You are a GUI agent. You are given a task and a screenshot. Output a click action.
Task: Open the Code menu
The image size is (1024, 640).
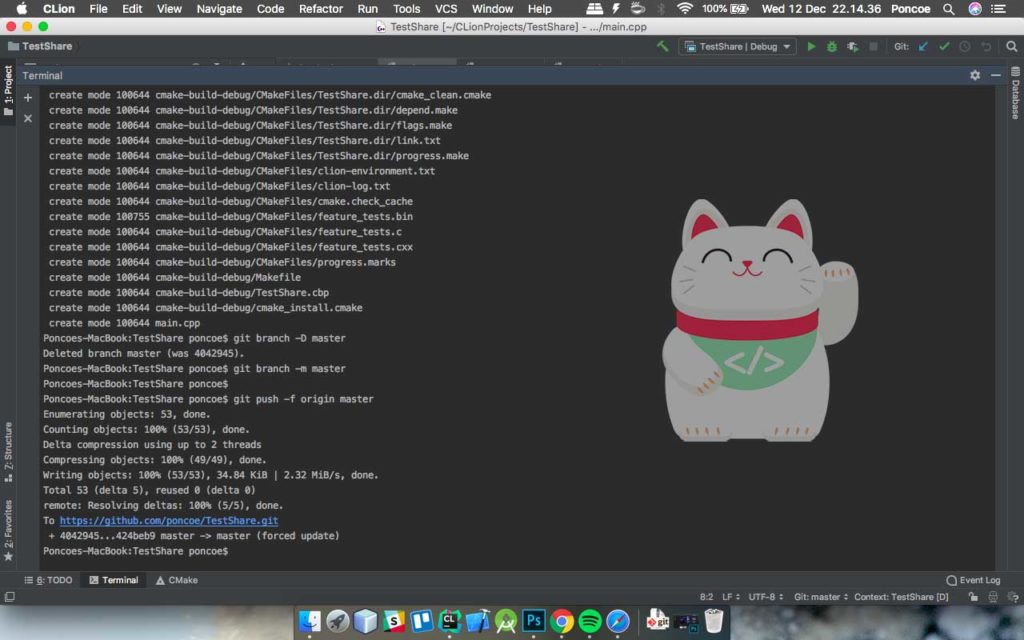pyautogui.click(x=270, y=9)
